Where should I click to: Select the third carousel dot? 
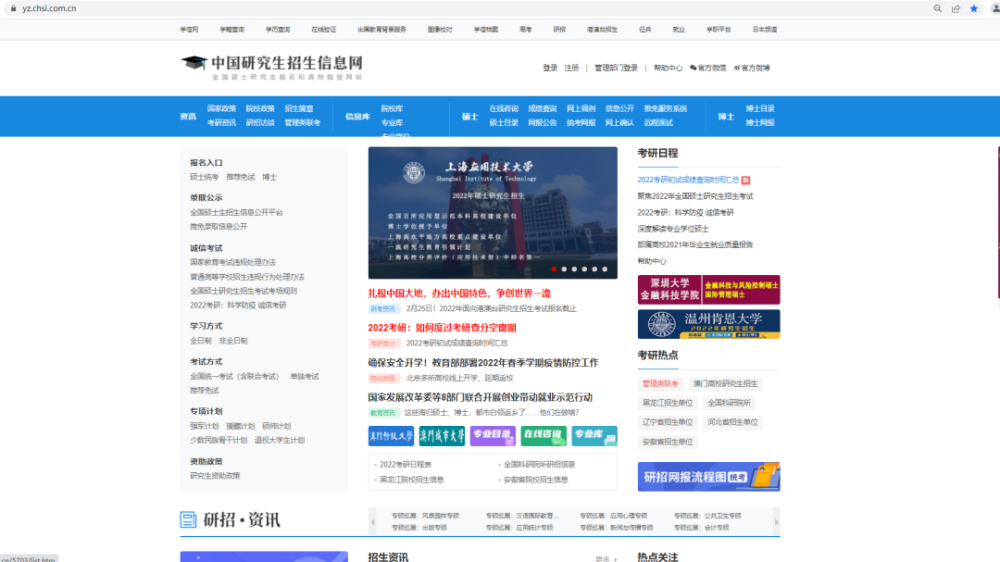(x=574, y=269)
